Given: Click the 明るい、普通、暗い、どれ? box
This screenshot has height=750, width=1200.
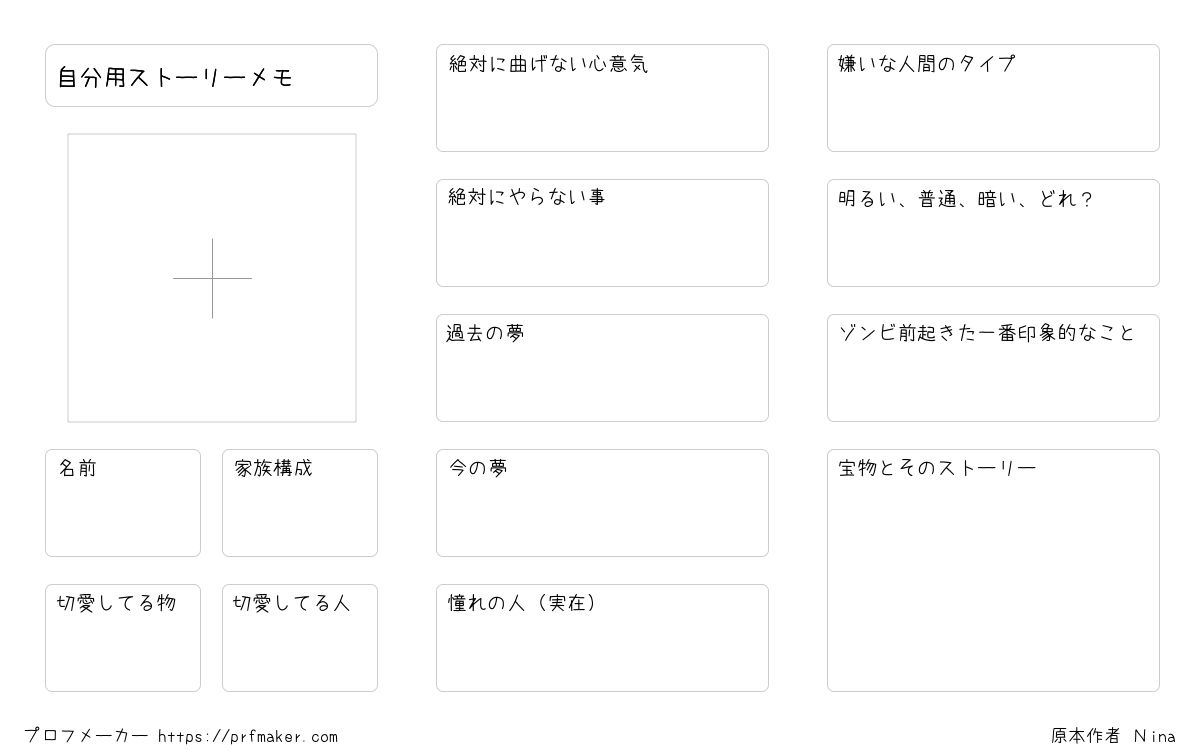Looking at the screenshot, I should tap(993, 233).
